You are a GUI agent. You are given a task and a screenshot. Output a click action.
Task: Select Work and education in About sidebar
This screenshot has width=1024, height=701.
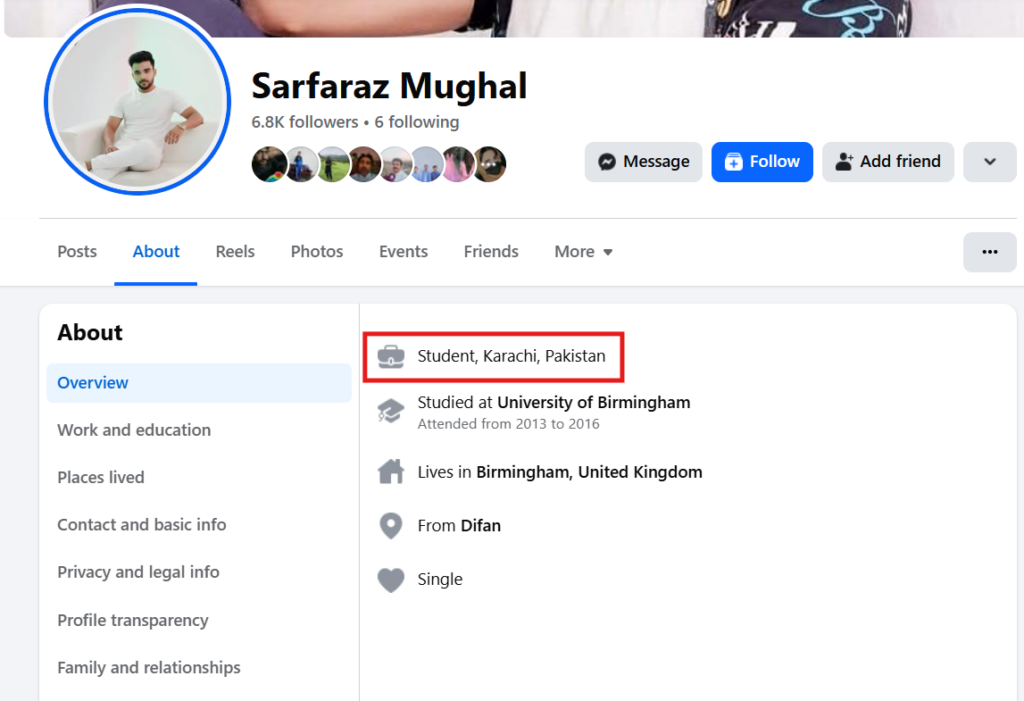pos(134,430)
